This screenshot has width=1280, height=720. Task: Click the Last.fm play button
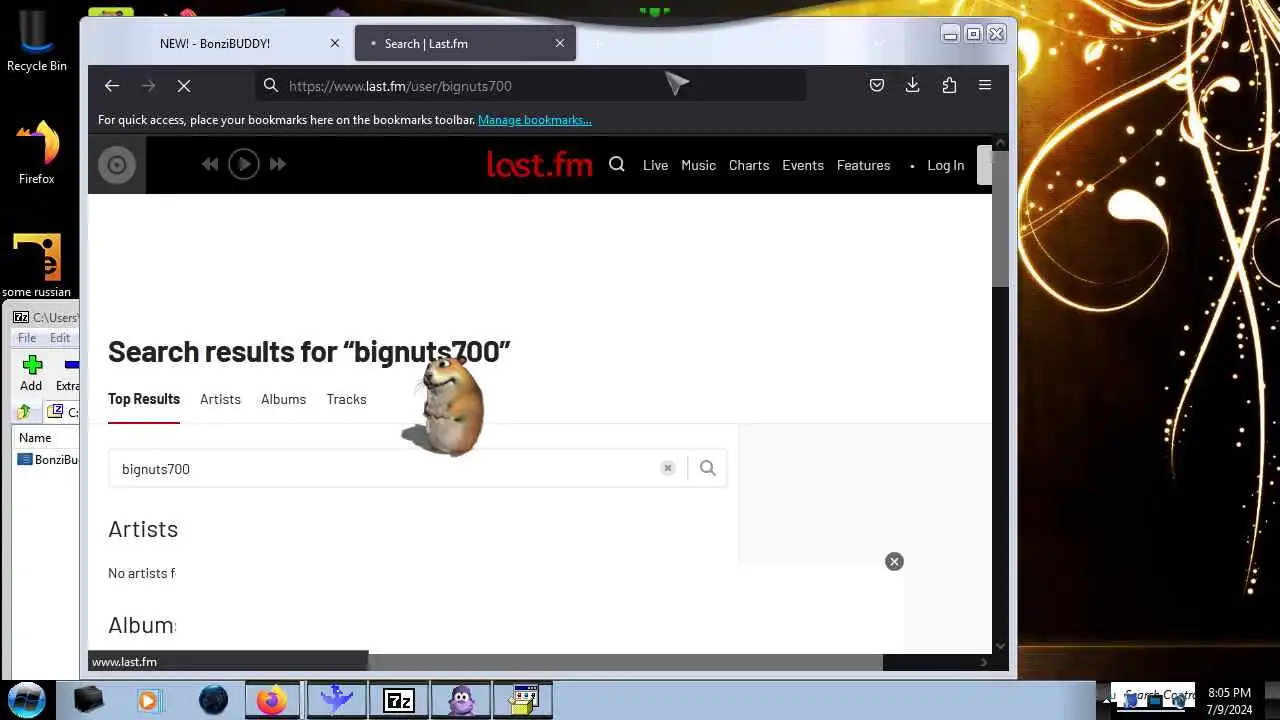(x=244, y=164)
